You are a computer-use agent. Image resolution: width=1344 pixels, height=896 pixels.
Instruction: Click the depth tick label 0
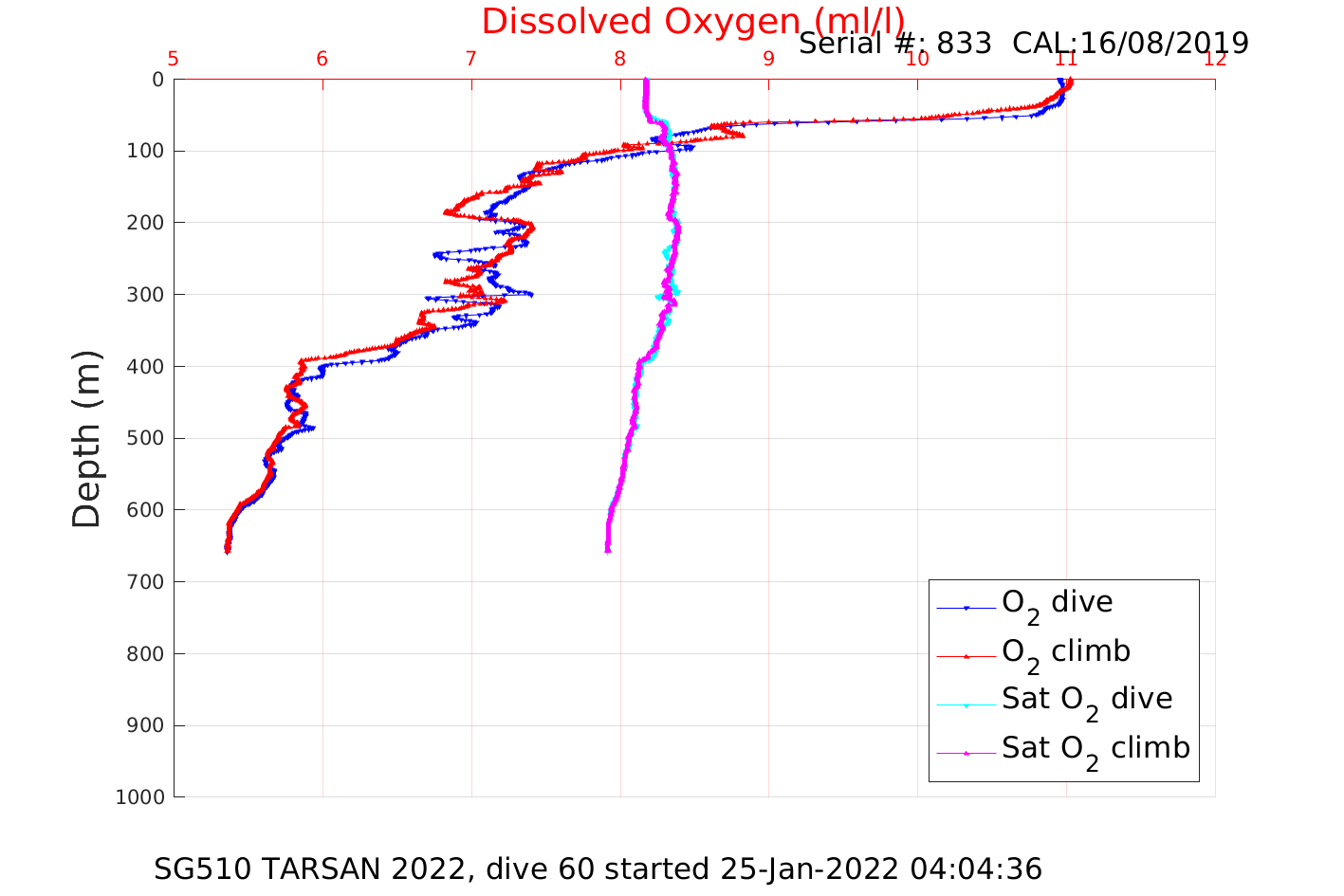[158, 80]
